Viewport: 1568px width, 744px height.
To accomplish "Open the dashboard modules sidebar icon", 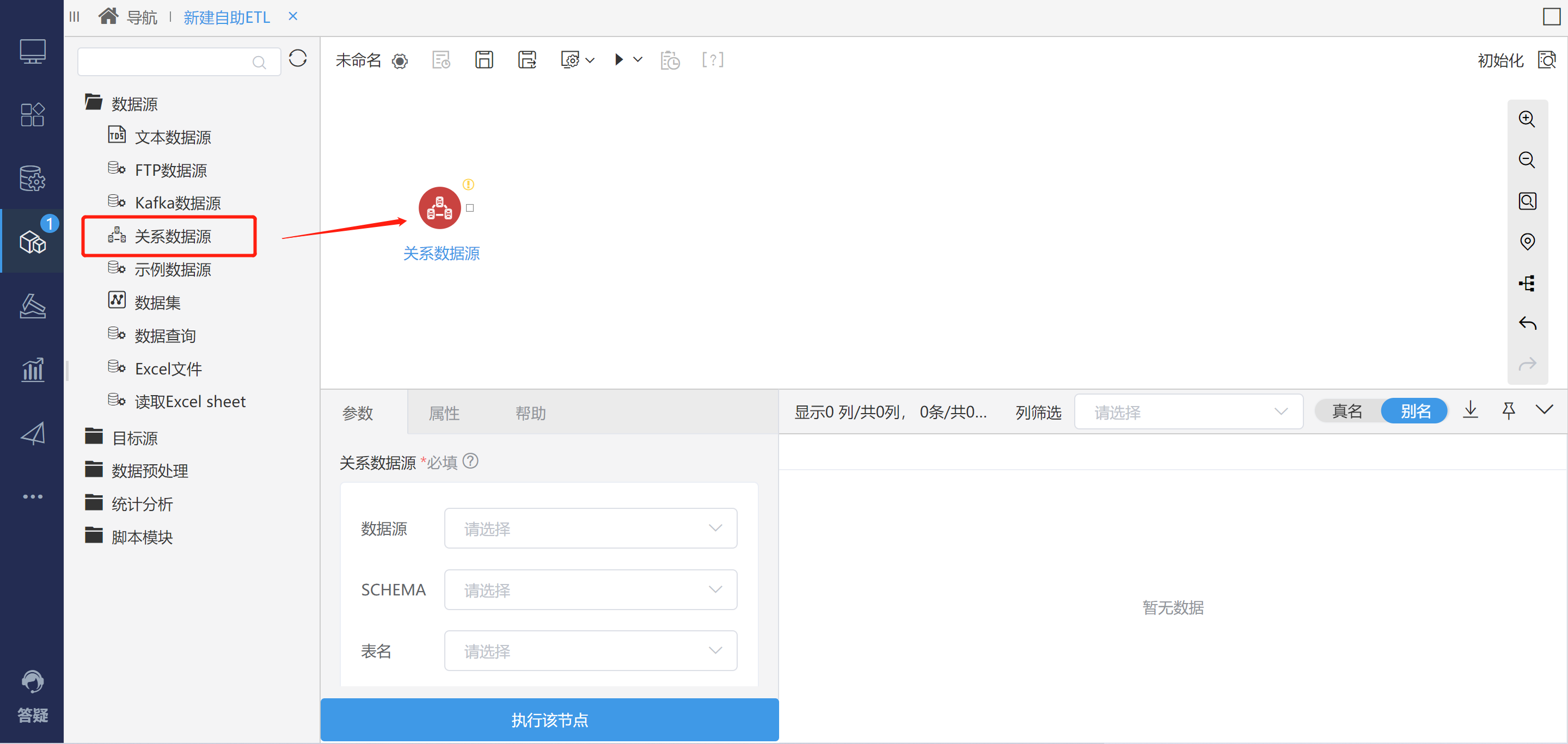I will point(32,115).
